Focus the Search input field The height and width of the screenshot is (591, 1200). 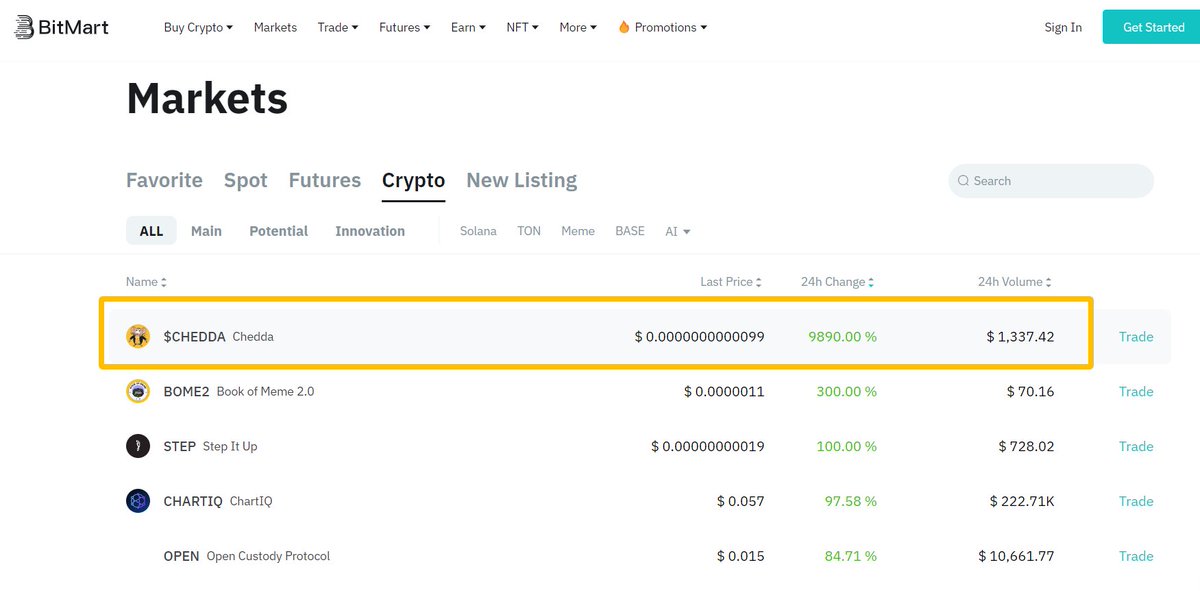coord(1051,181)
